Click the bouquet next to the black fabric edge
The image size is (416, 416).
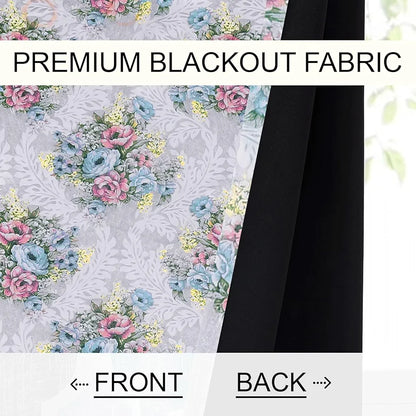[x=205, y=247]
